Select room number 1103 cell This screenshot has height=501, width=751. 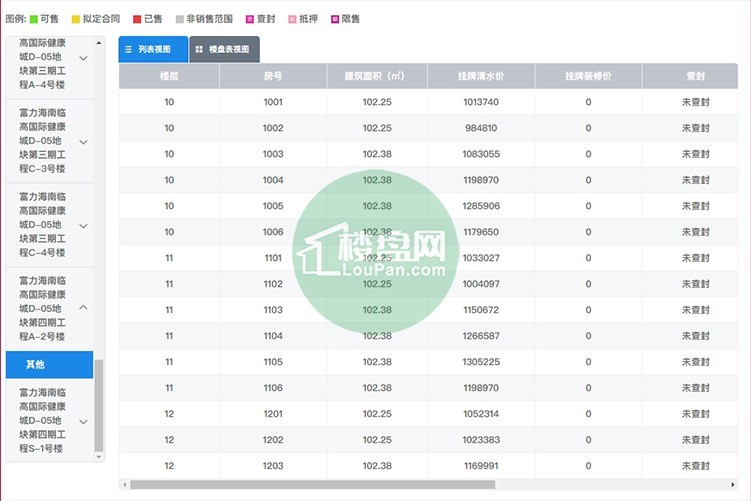pyautogui.click(x=273, y=310)
